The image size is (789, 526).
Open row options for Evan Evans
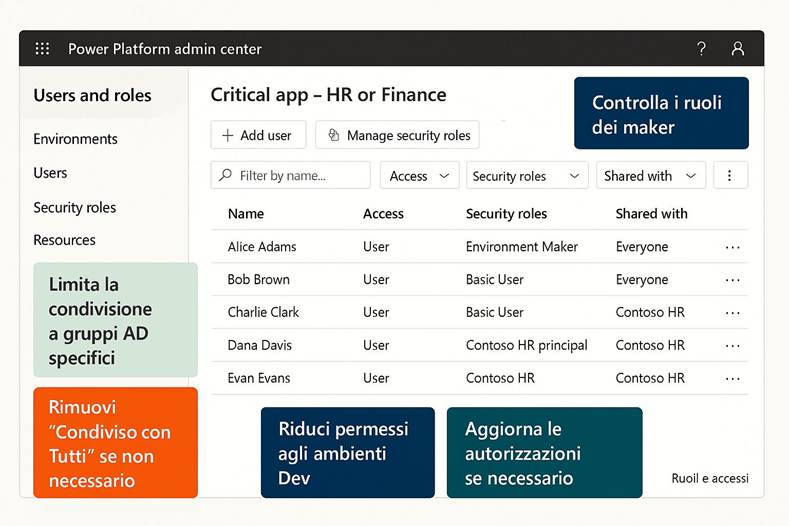732,378
